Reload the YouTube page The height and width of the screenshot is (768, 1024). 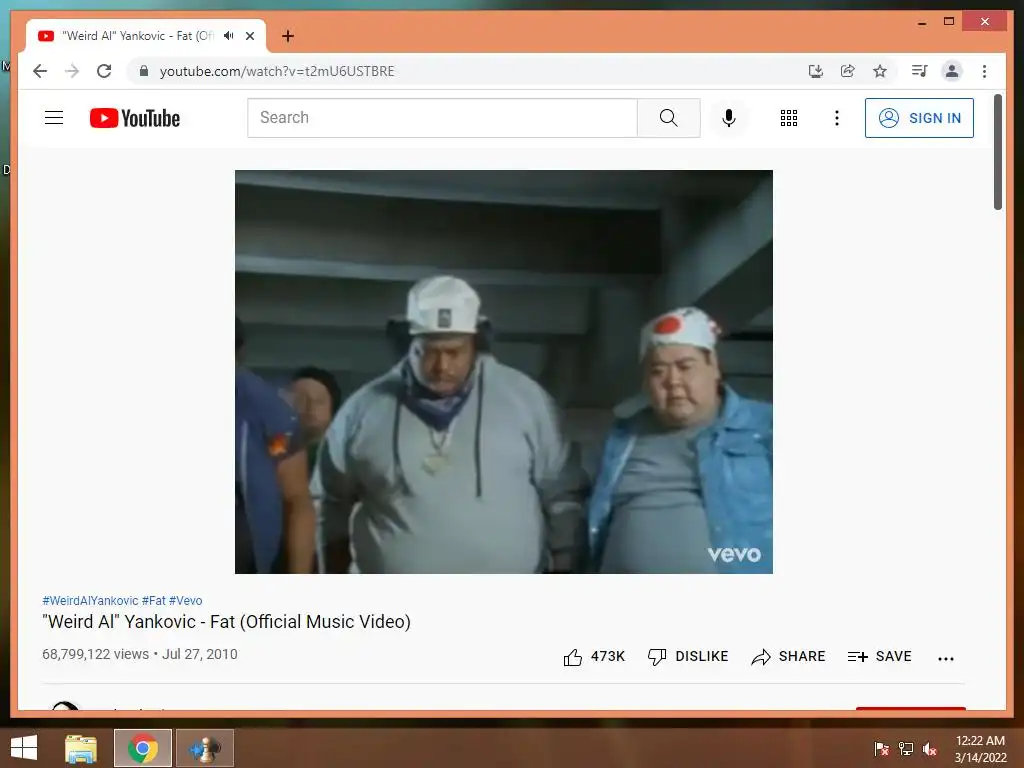tap(104, 71)
